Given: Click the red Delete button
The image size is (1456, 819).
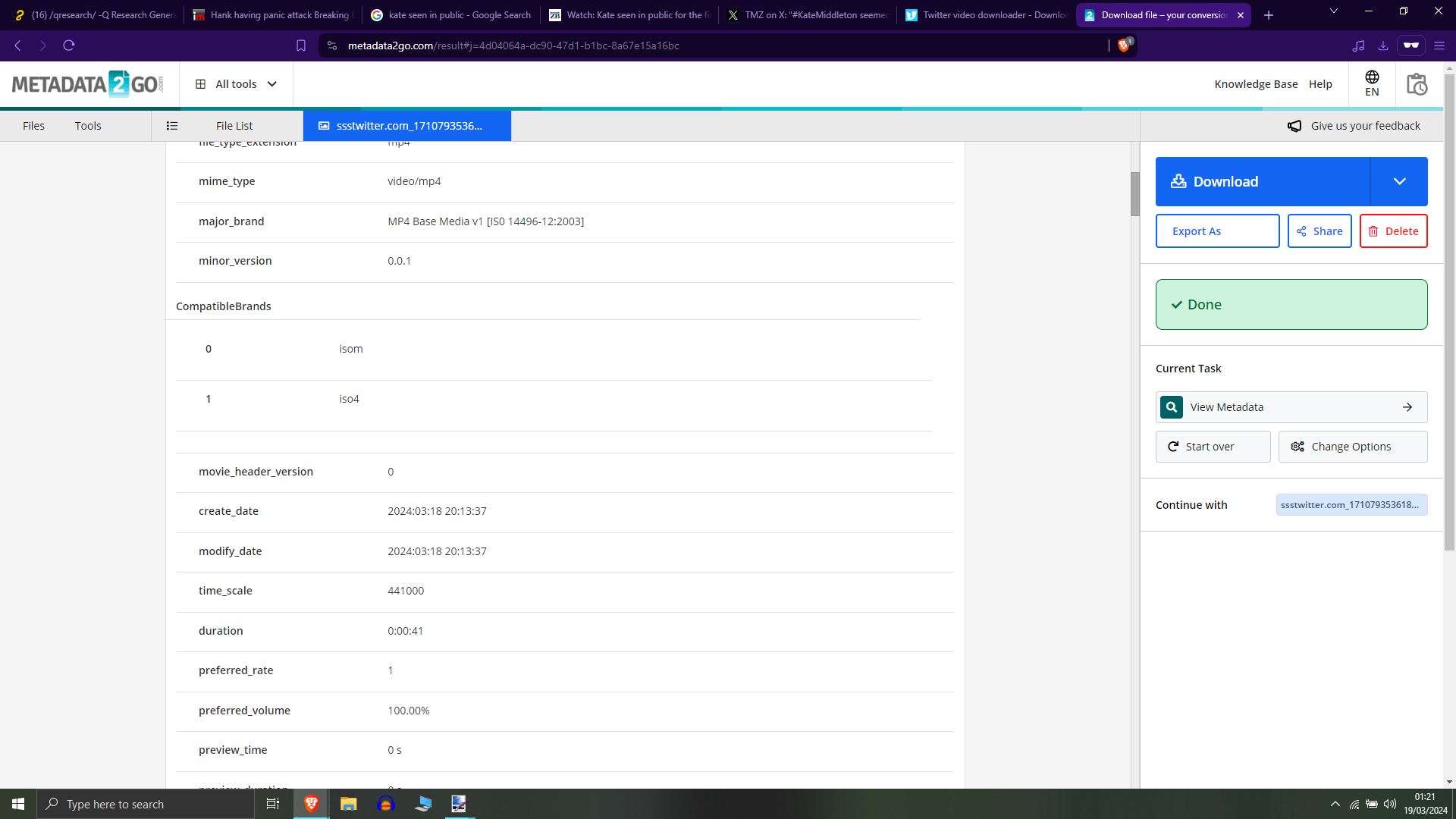Looking at the screenshot, I should click(x=1393, y=231).
